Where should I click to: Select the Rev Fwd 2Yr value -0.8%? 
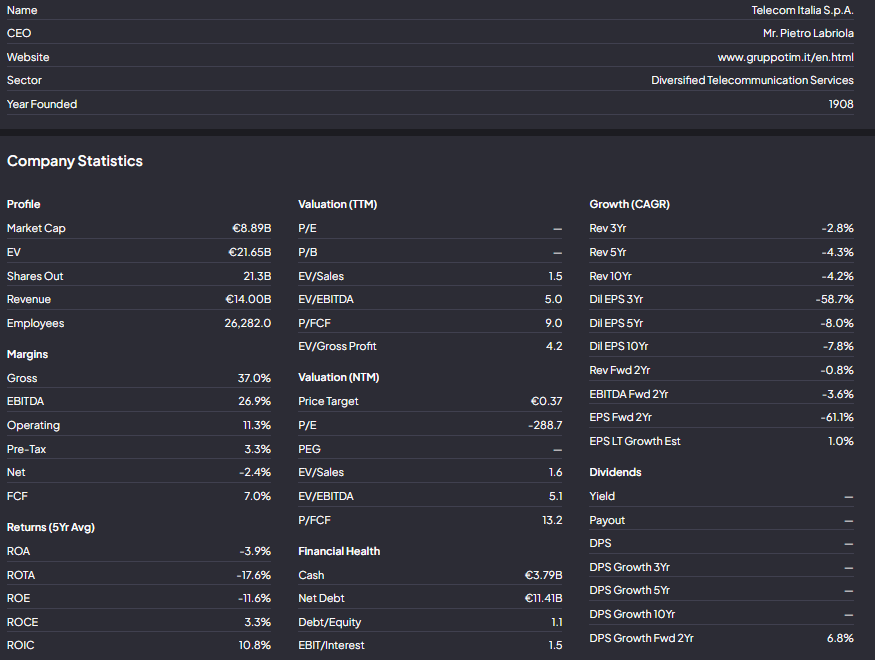(837, 370)
